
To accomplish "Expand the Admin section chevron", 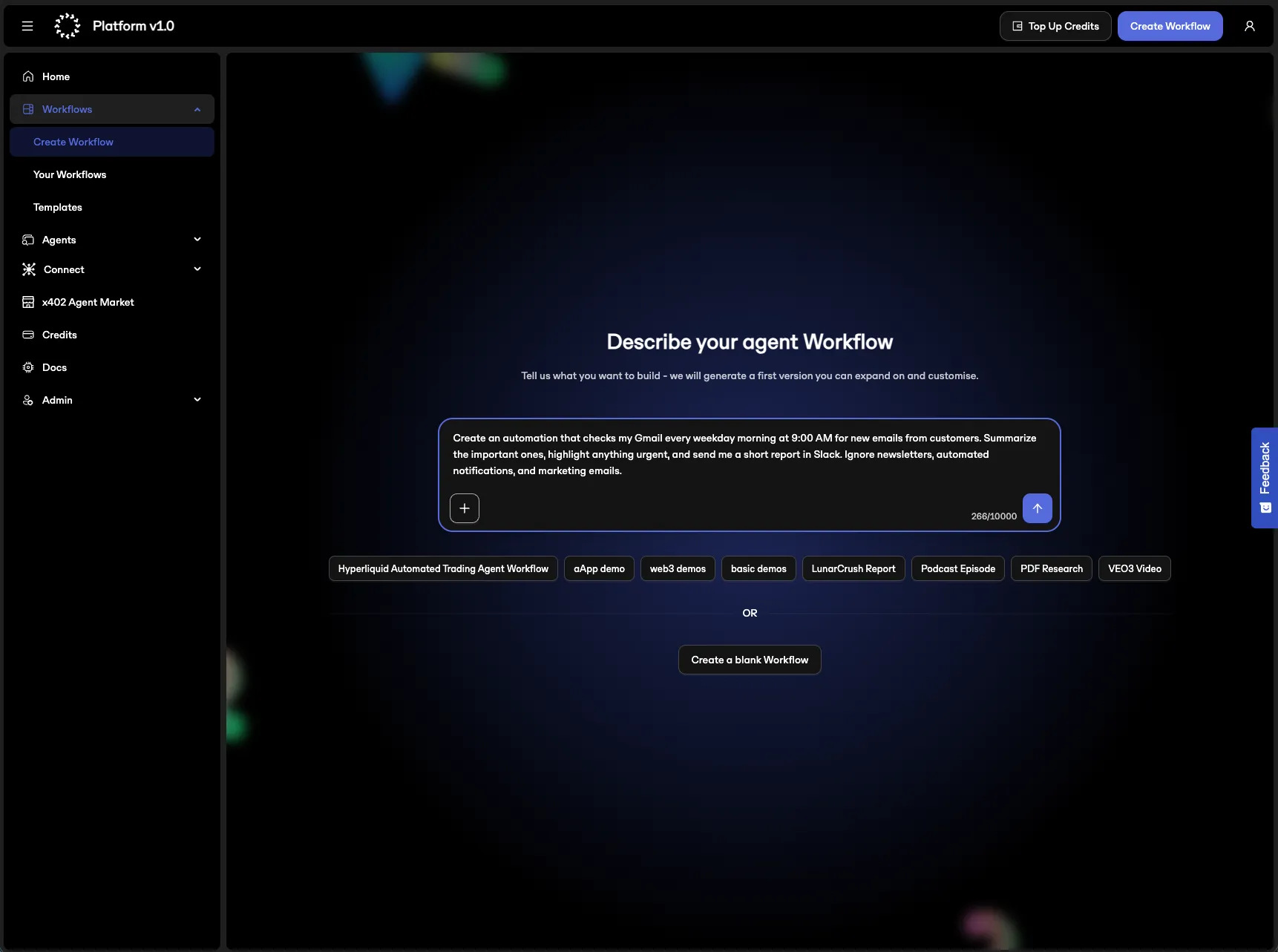I will [x=197, y=399].
